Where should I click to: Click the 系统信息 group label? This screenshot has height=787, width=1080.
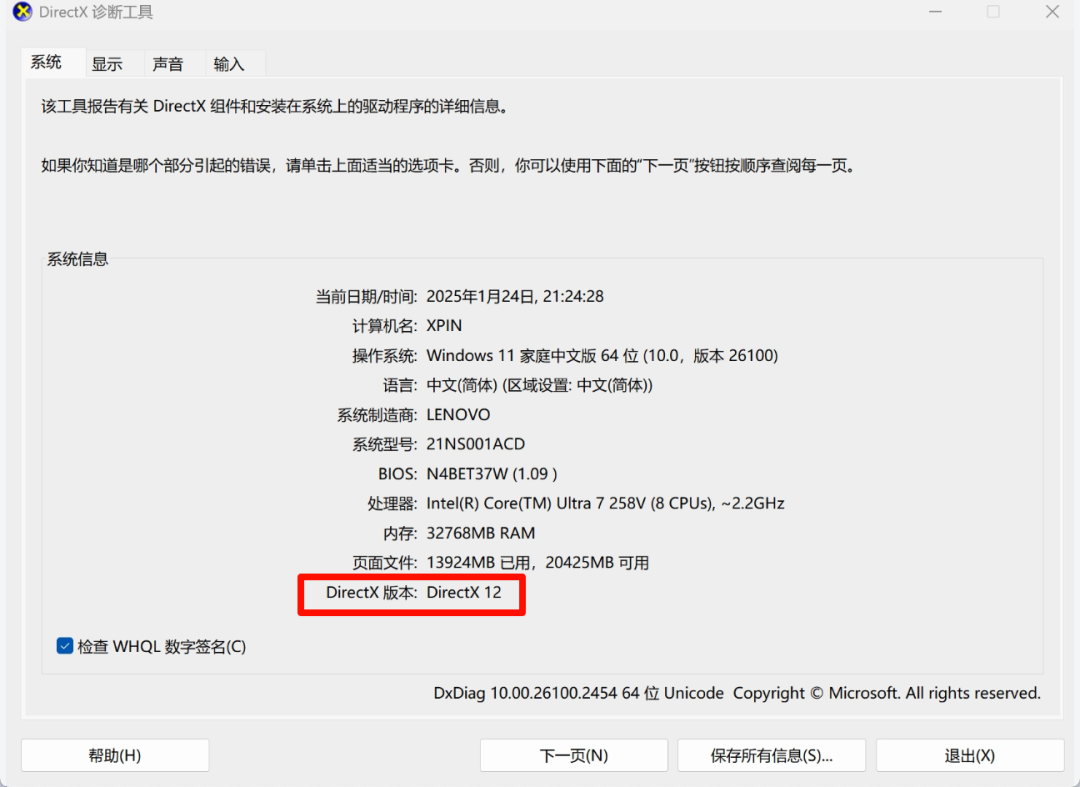coord(77,259)
